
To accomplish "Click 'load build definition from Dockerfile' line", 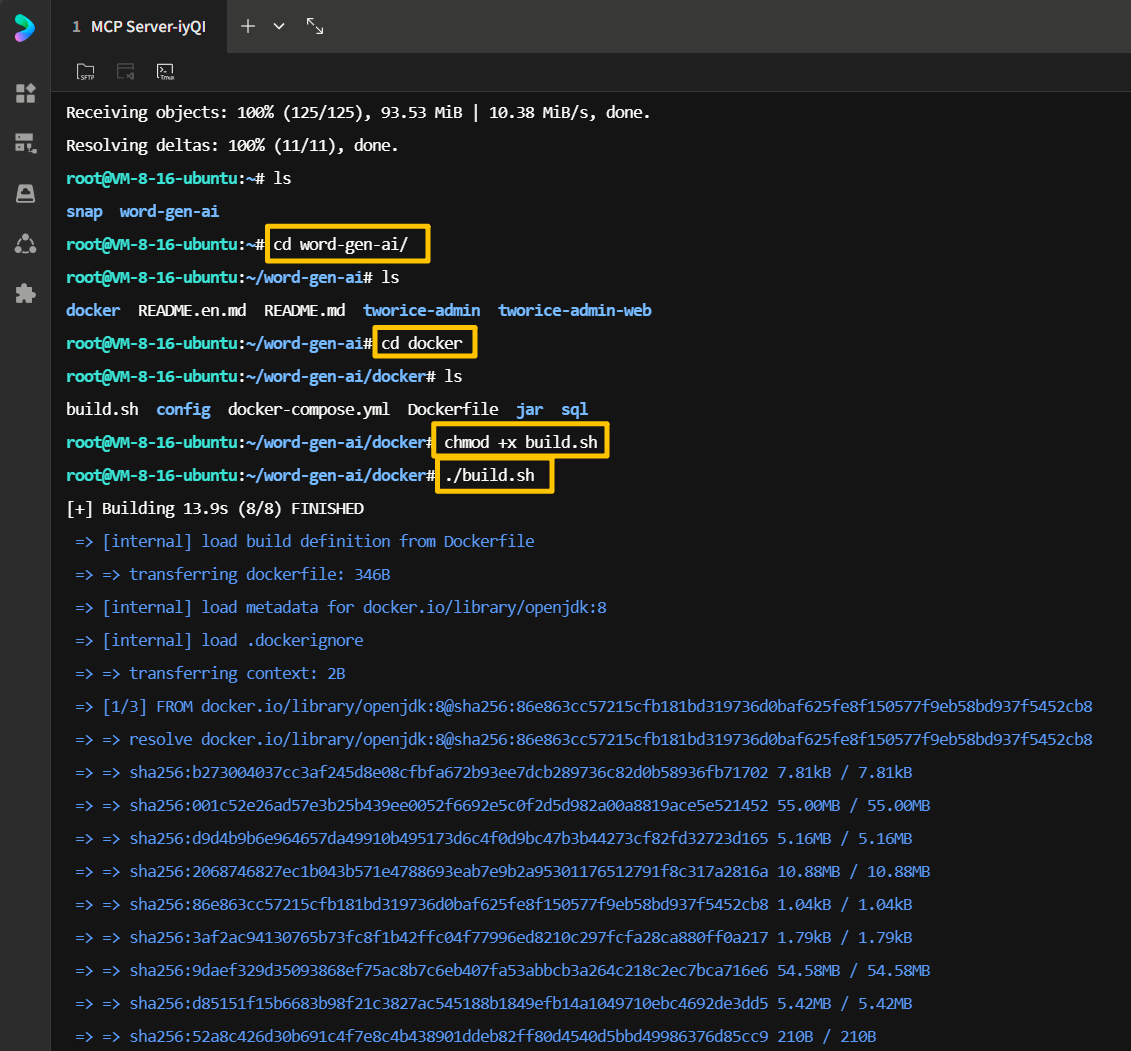I will click(304, 542).
